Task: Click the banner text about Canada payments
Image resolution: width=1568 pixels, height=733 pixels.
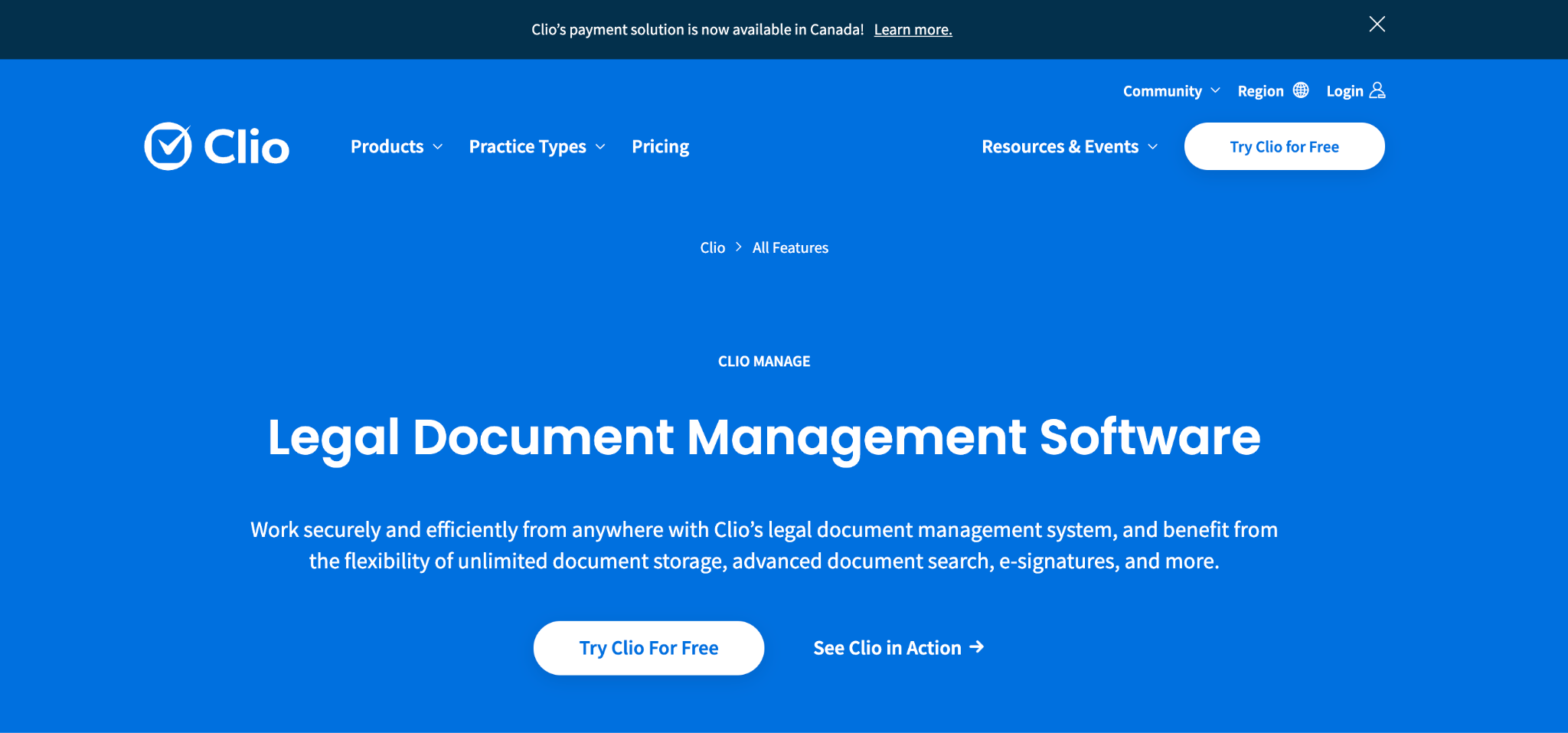Action: (697, 30)
